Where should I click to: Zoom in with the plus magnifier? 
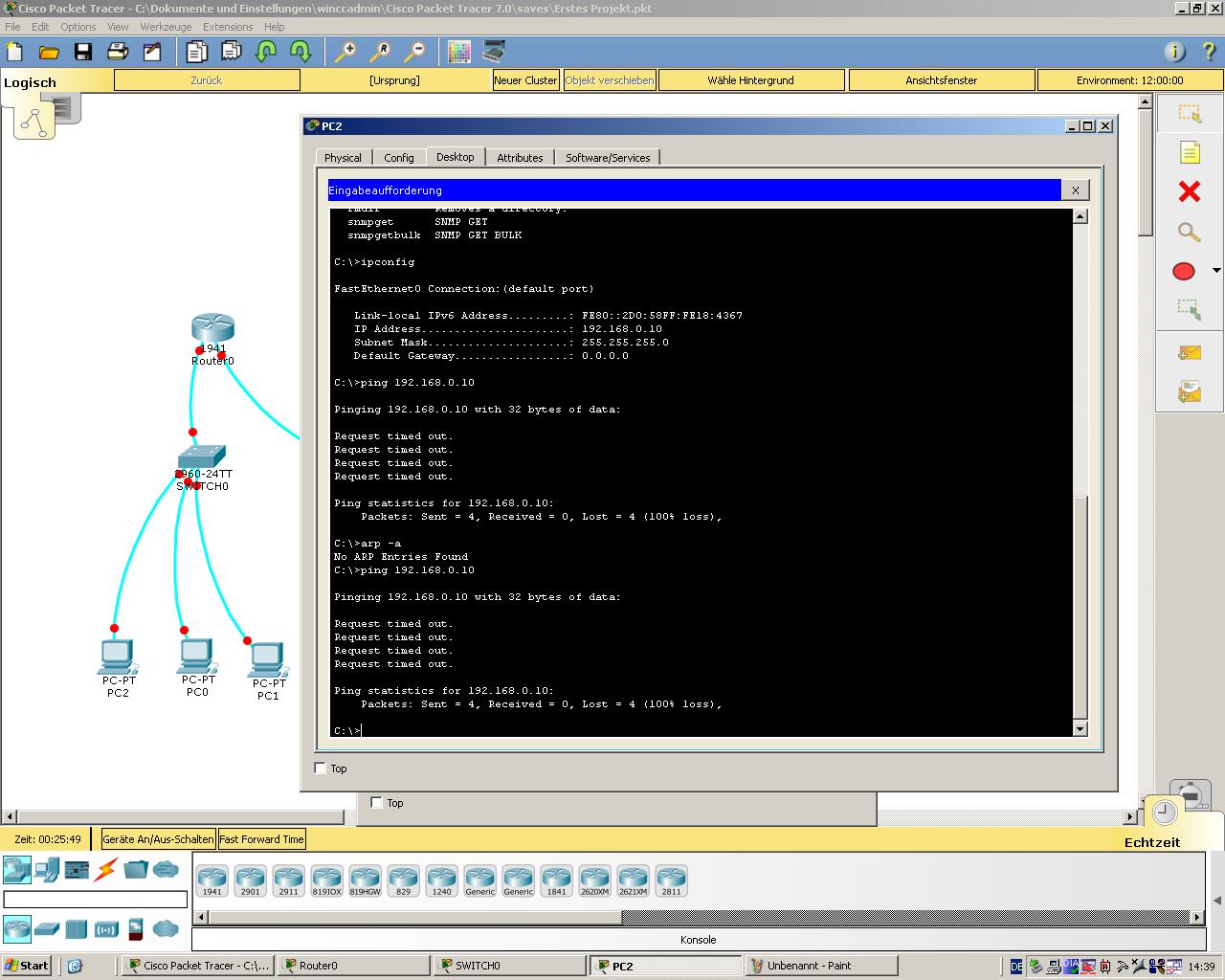pyautogui.click(x=345, y=52)
